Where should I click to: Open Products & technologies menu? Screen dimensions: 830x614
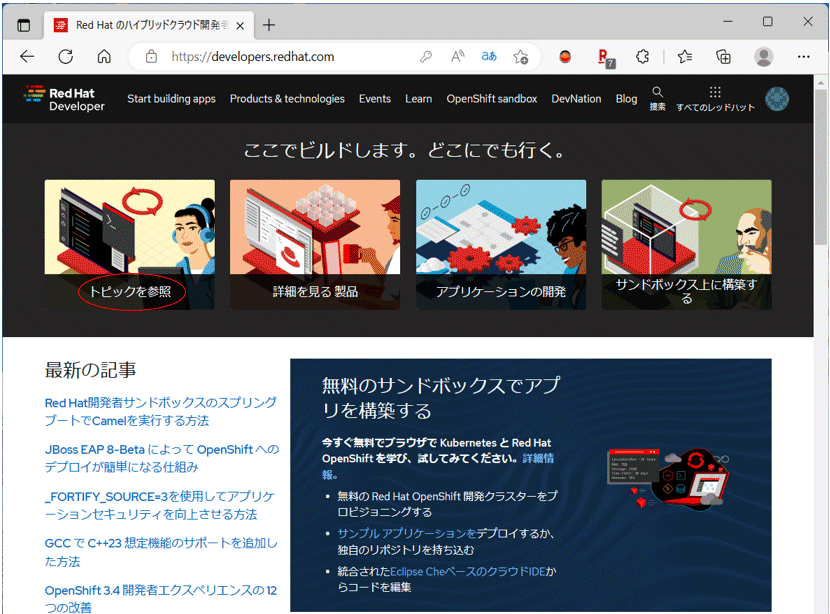click(x=287, y=99)
